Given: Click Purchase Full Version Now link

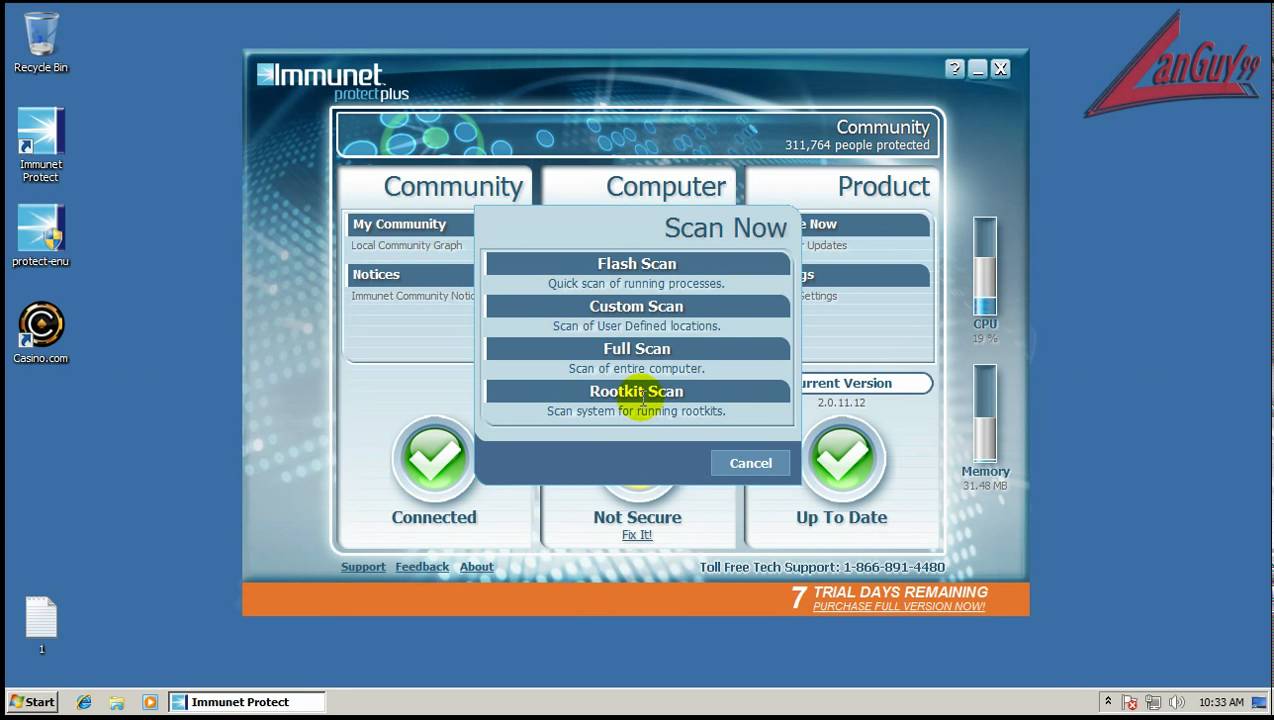Looking at the screenshot, I should pos(899,606).
